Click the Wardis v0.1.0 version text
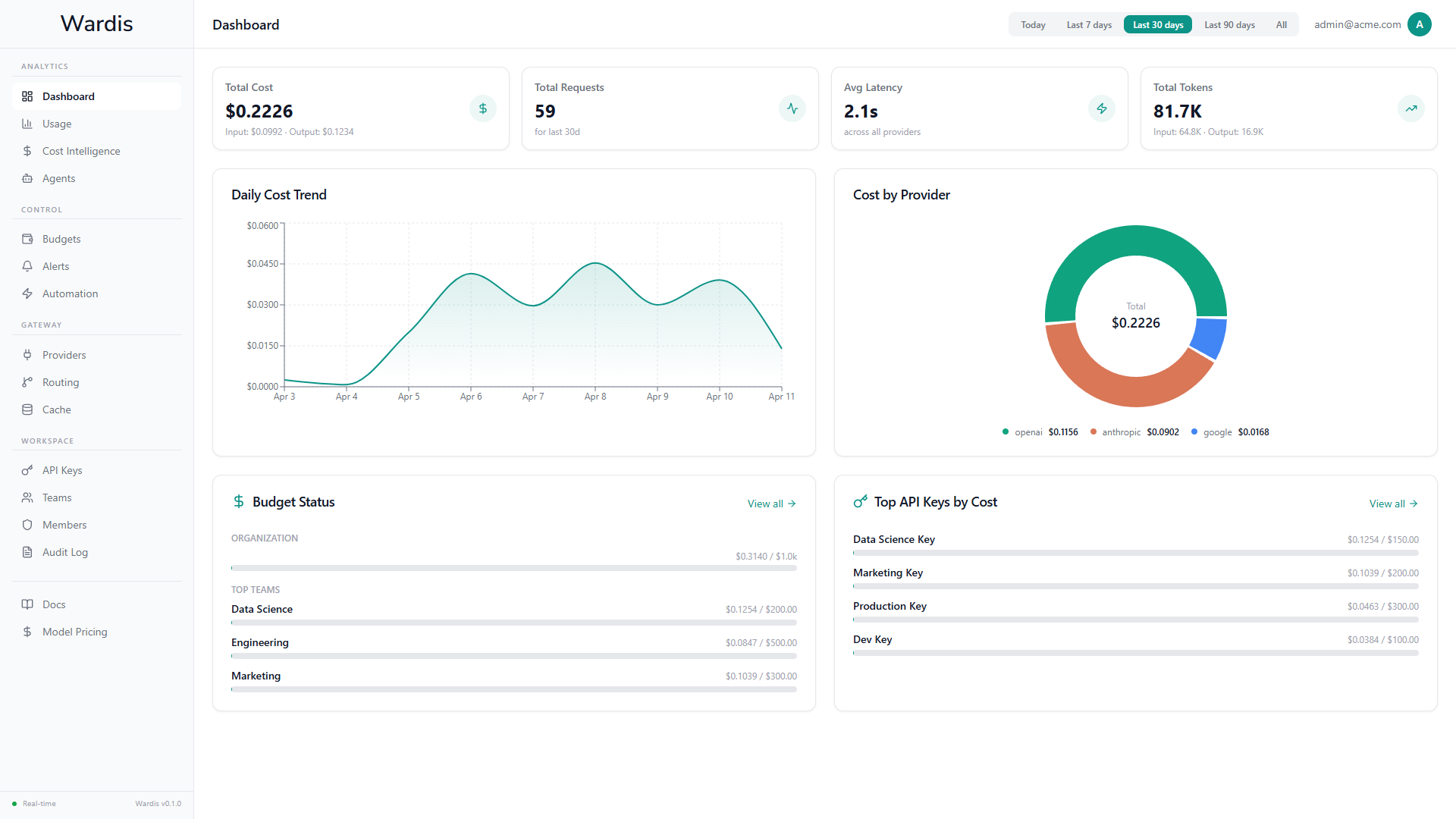The width and height of the screenshot is (1456, 819). coord(158,804)
